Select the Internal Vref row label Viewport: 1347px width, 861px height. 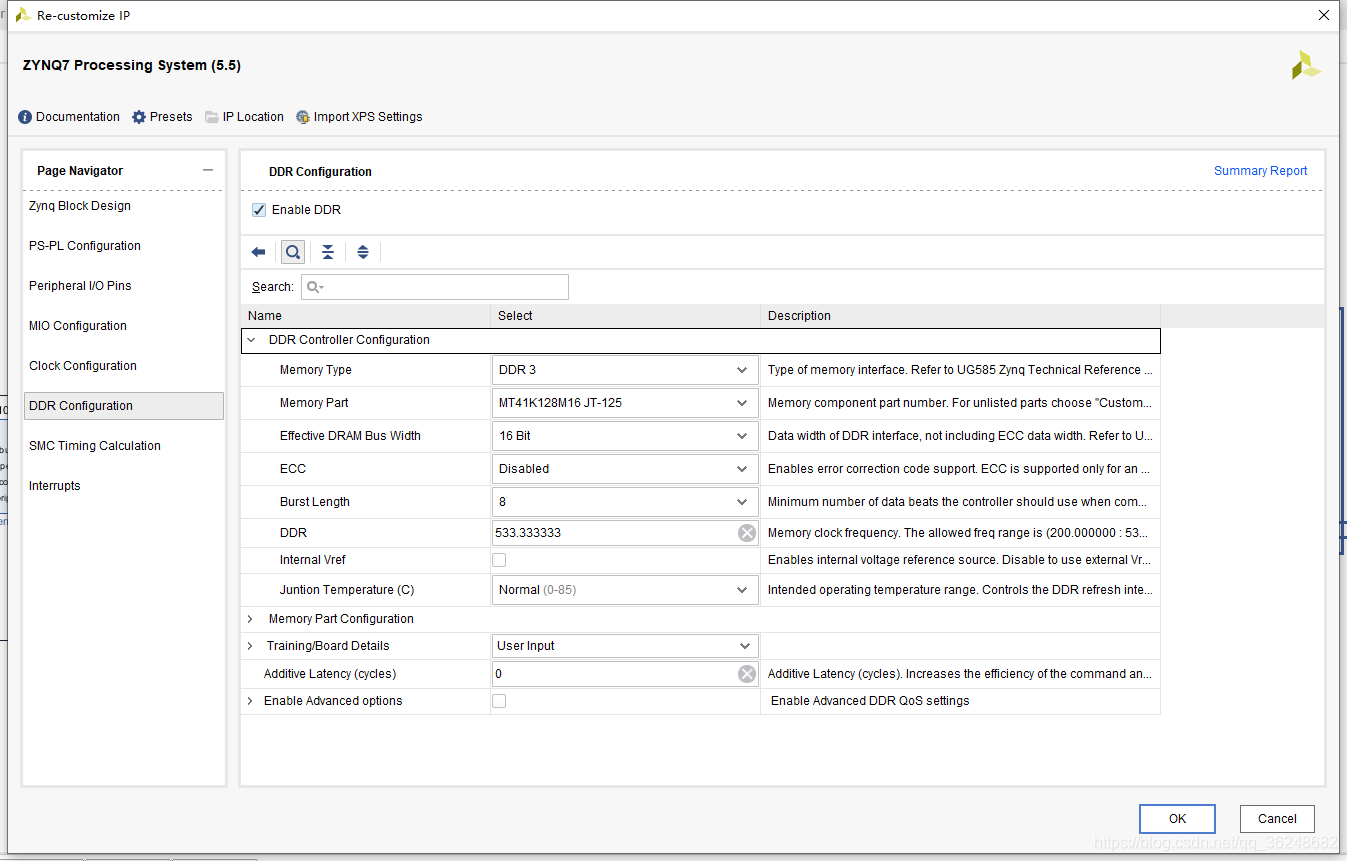(x=313, y=560)
